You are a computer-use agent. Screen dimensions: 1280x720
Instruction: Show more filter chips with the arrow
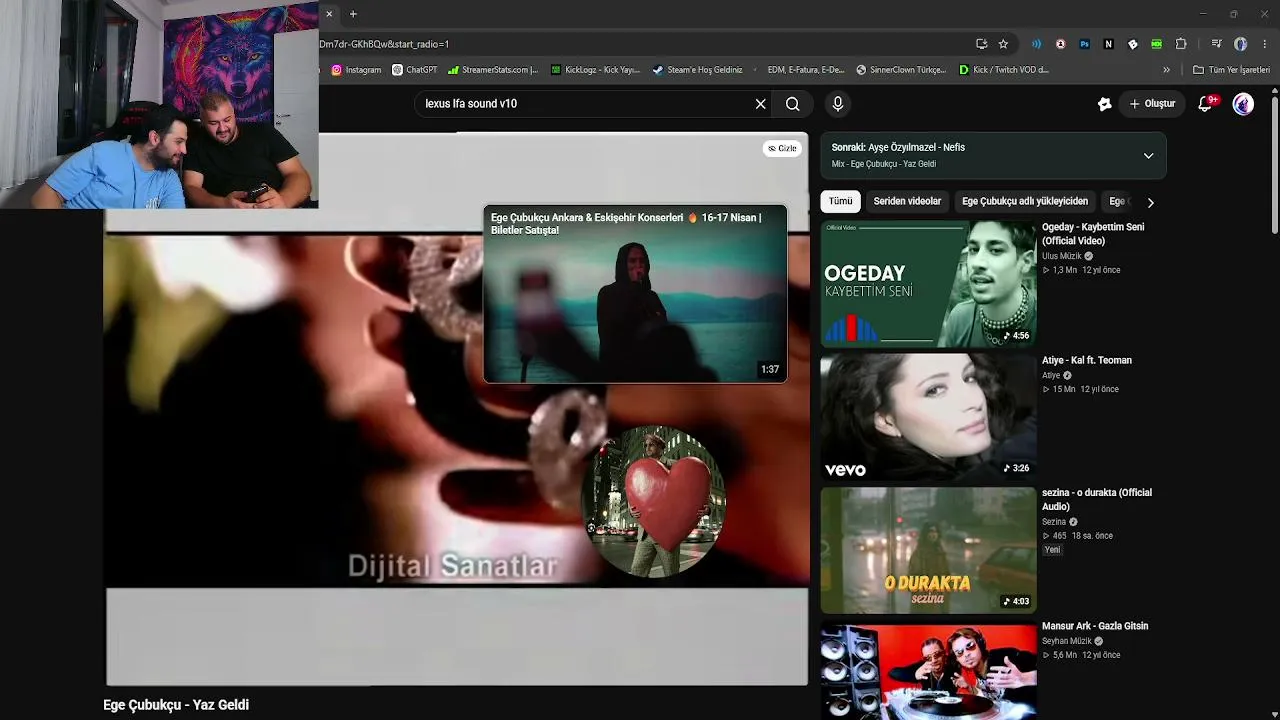[x=1150, y=202]
